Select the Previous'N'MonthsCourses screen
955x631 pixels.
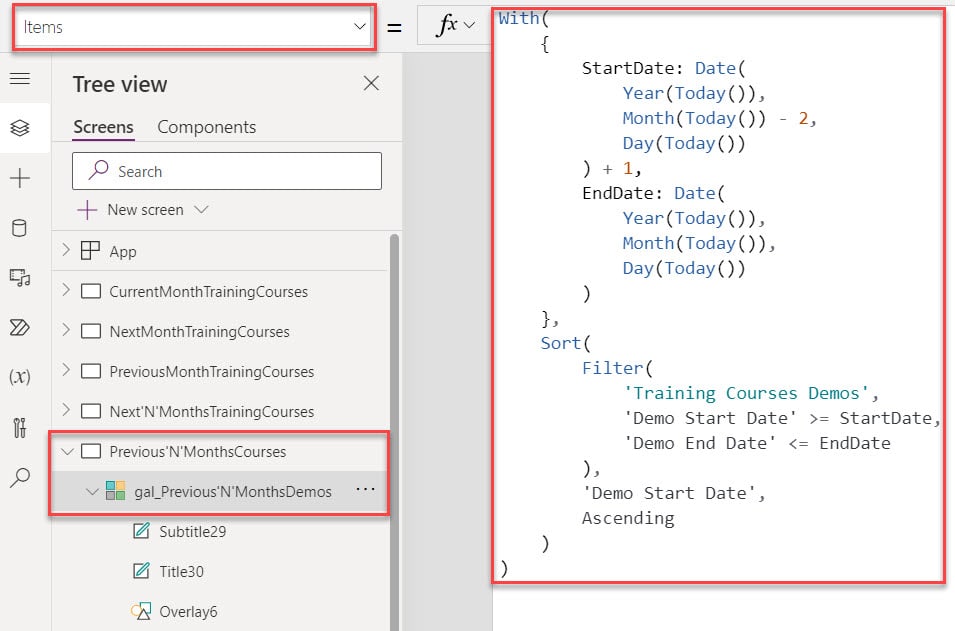197,452
